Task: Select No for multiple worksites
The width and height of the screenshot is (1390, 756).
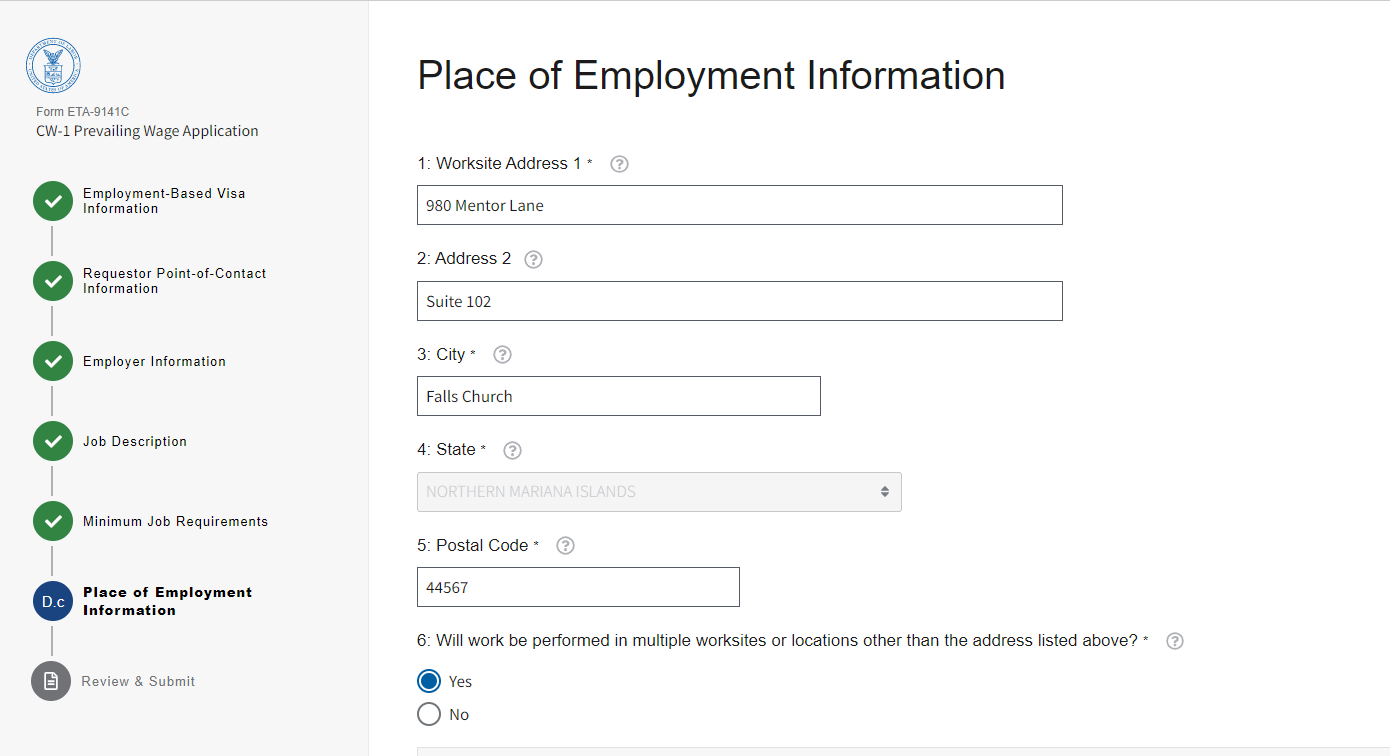Action: click(429, 714)
